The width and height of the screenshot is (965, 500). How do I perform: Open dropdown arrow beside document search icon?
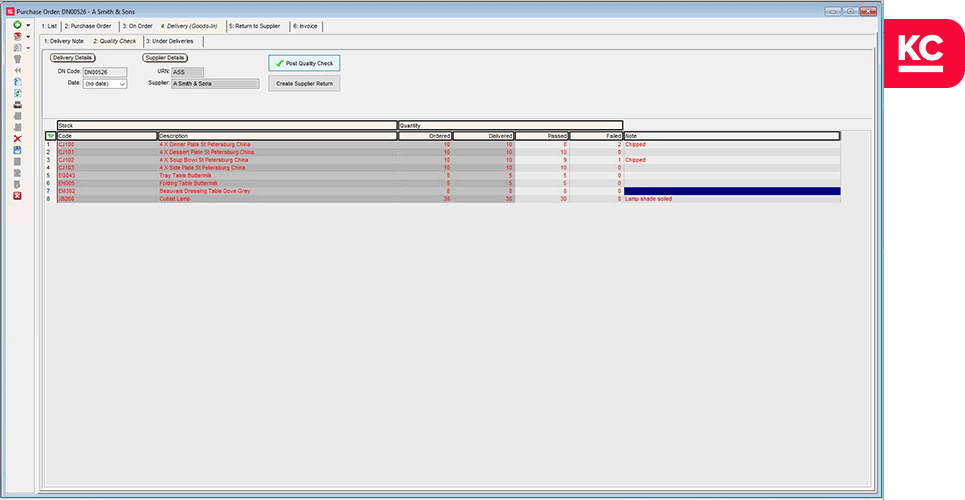point(28,48)
